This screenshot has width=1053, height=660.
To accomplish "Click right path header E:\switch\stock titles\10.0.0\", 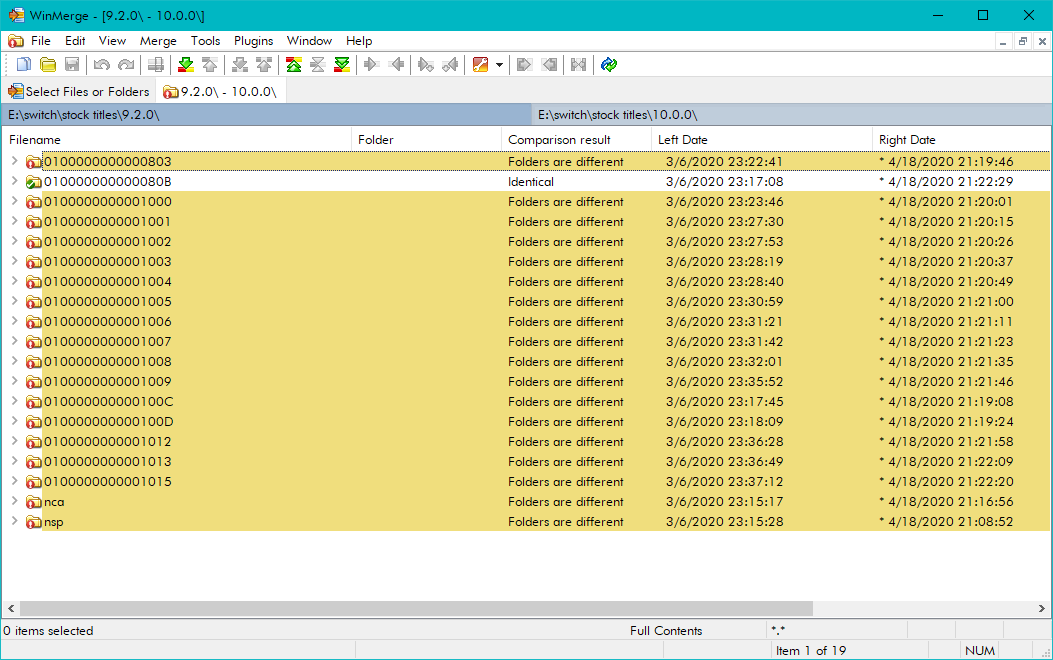I will click(791, 115).
